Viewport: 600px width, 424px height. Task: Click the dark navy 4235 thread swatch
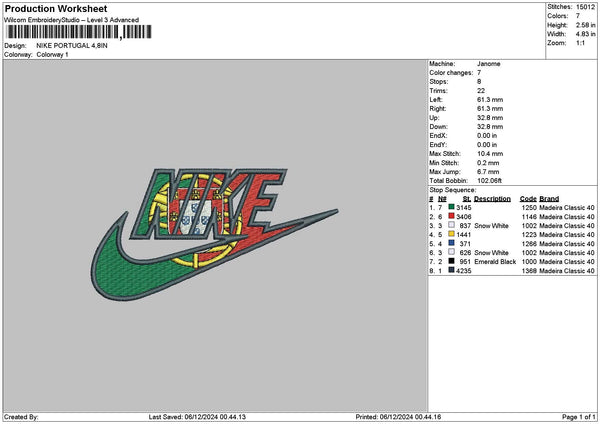[x=452, y=270]
